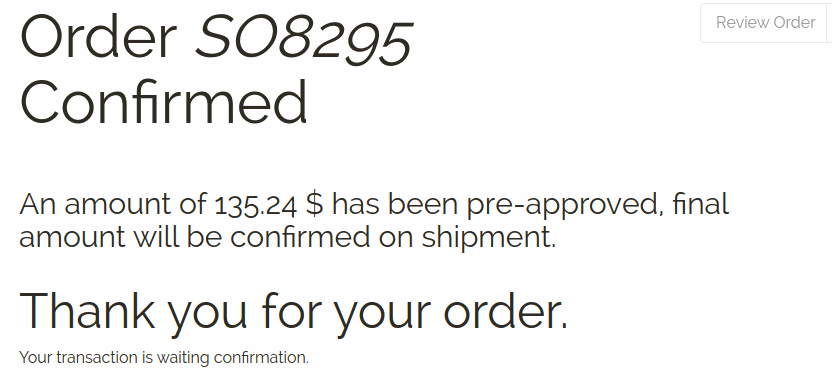Click 'for your order.' in heading
Viewport: 832px width, 378px height.
415,311
